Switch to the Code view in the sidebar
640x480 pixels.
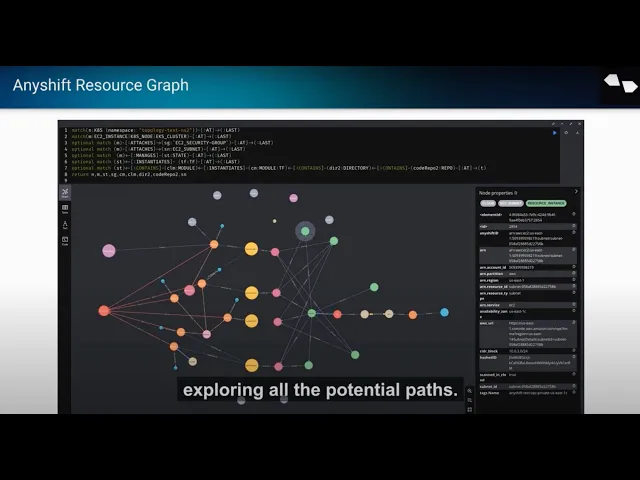pyautogui.click(x=65, y=241)
